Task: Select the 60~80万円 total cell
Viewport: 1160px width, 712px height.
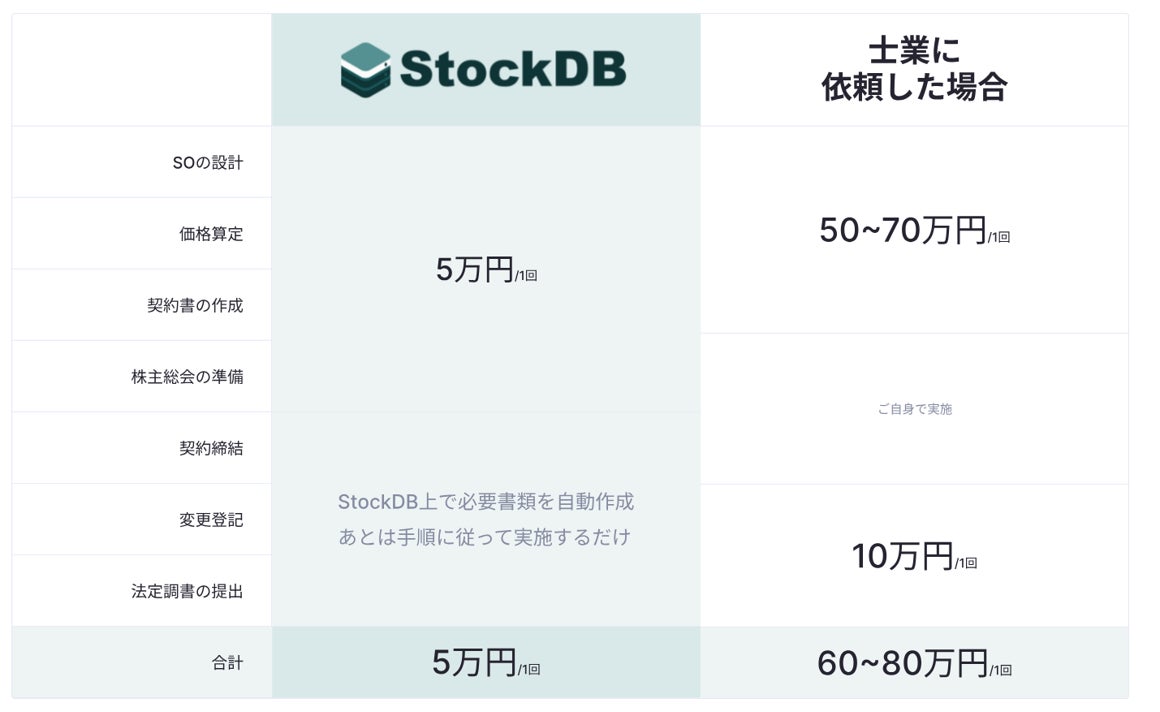Action: click(914, 662)
